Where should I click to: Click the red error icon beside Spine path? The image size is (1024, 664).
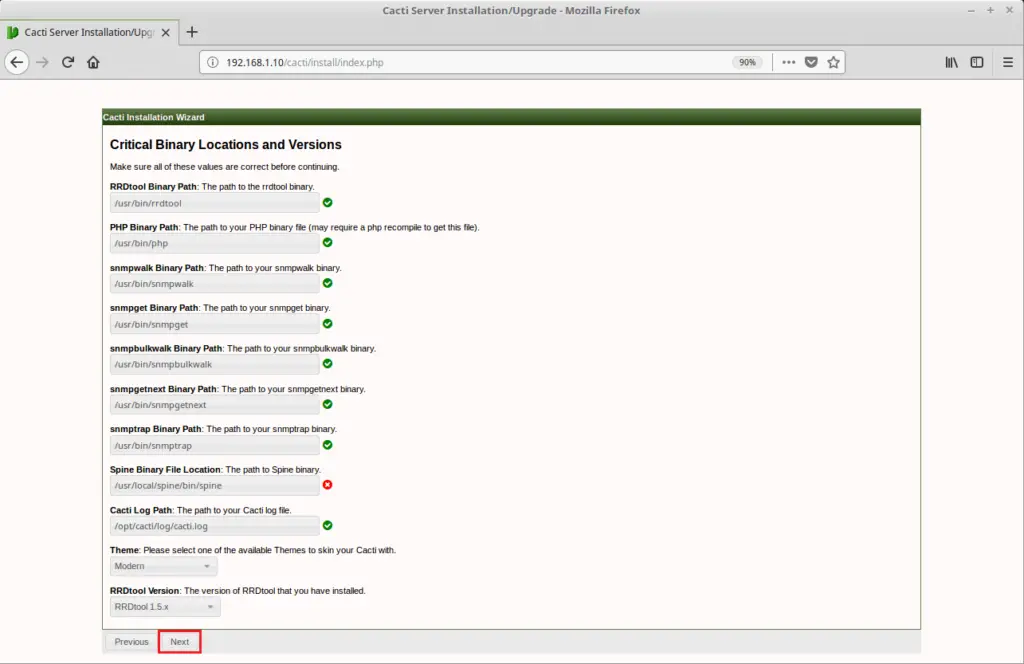click(x=328, y=484)
